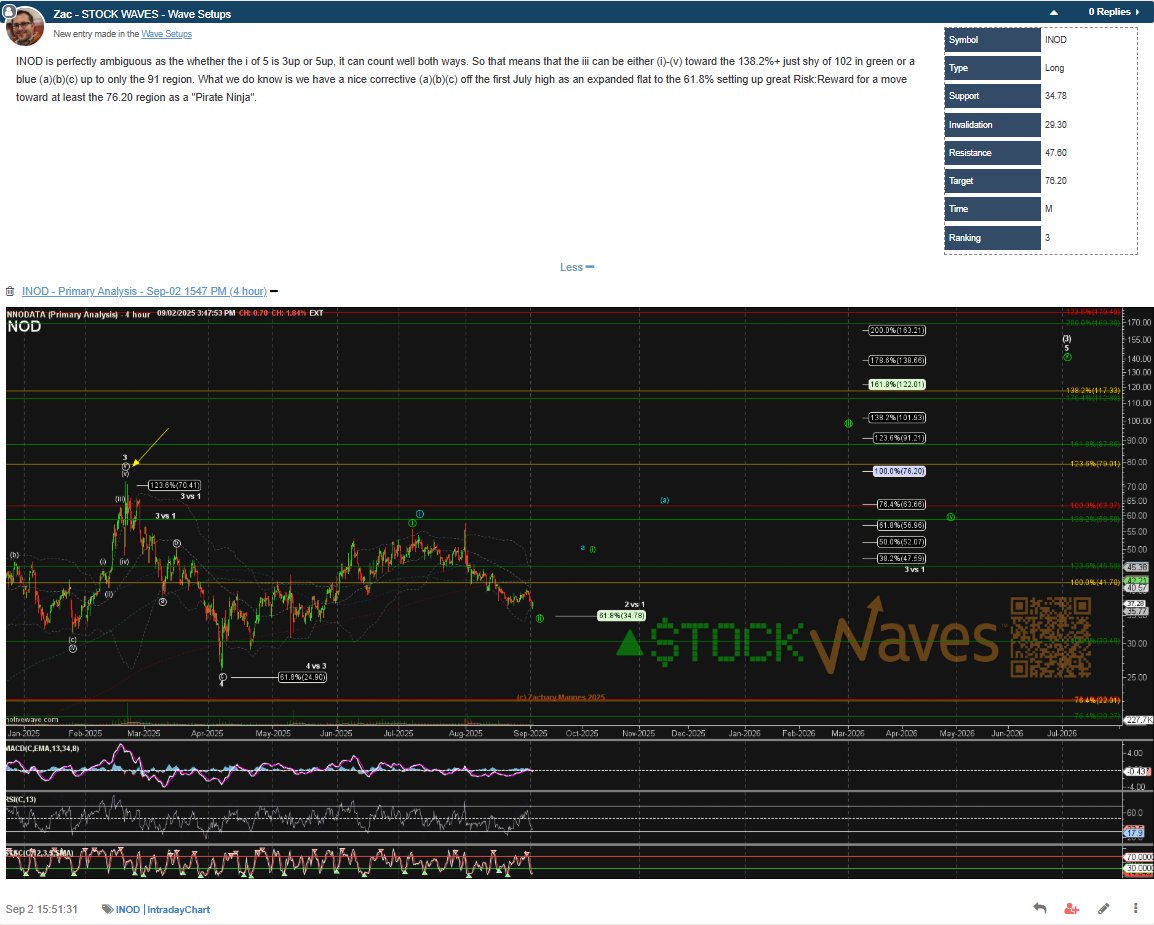
Task: Click the Invalidation value 29.30
Action: (x=1055, y=124)
